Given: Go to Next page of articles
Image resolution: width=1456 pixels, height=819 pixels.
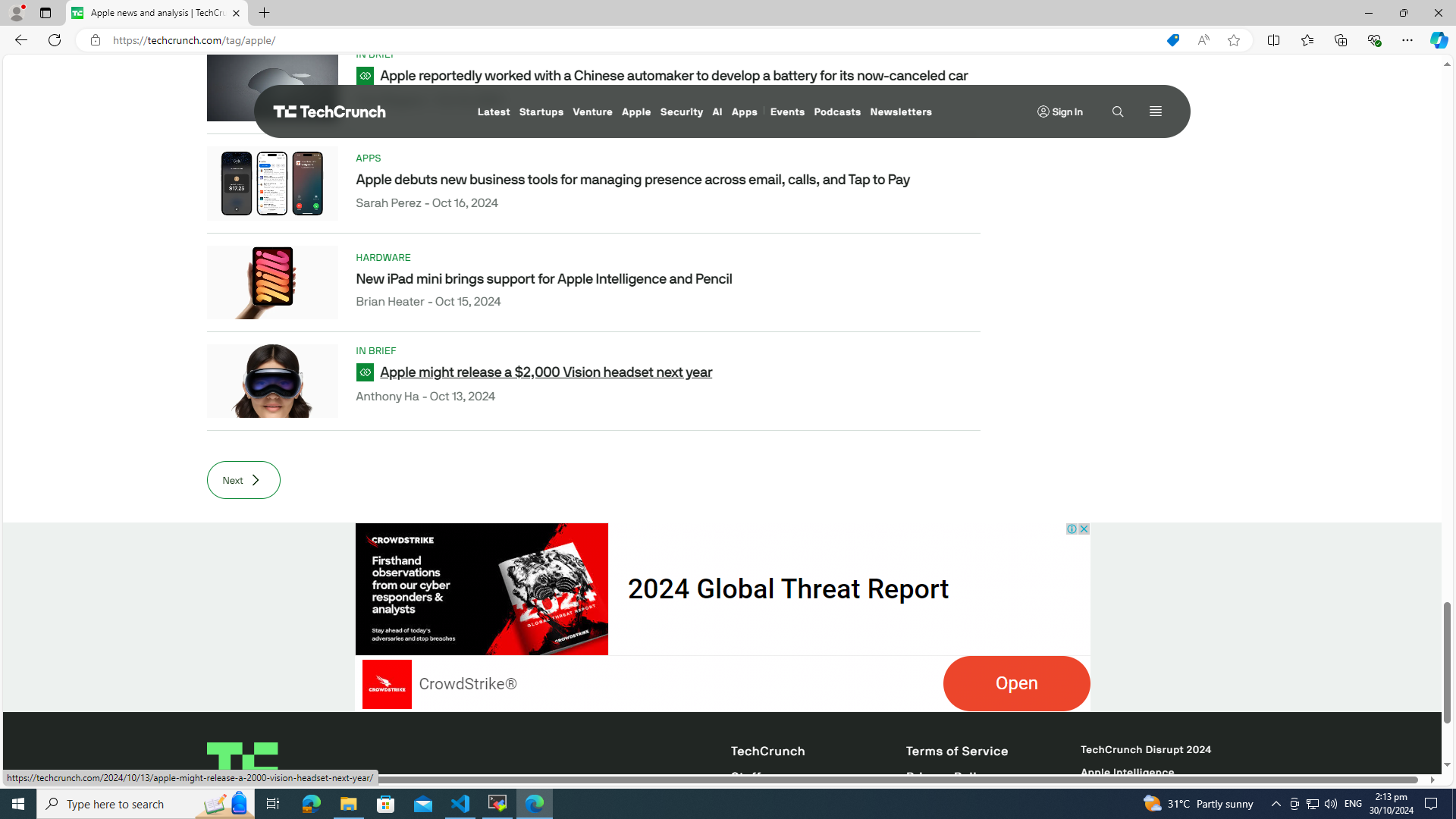Looking at the screenshot, I should (243, 480).
